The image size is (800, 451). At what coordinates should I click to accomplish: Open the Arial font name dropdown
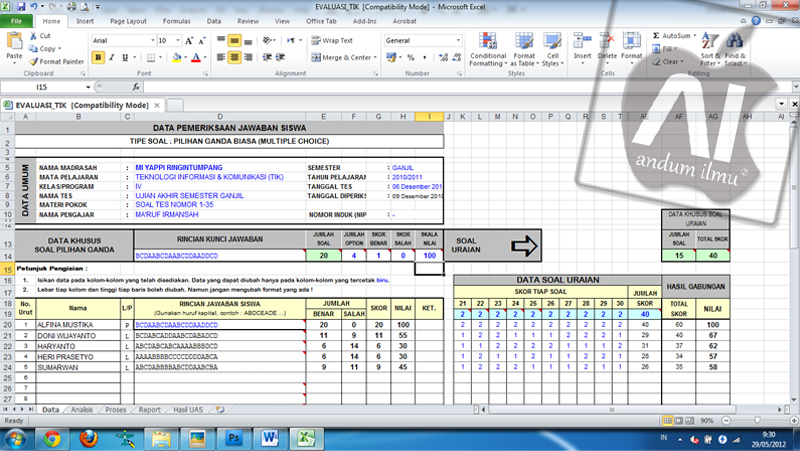pyautogui.click(x=152, y=40)
